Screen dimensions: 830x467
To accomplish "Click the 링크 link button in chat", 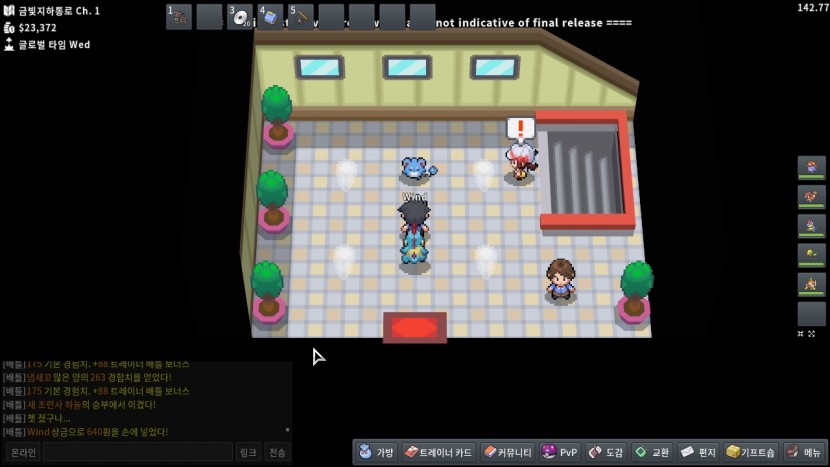I will 249,452.
